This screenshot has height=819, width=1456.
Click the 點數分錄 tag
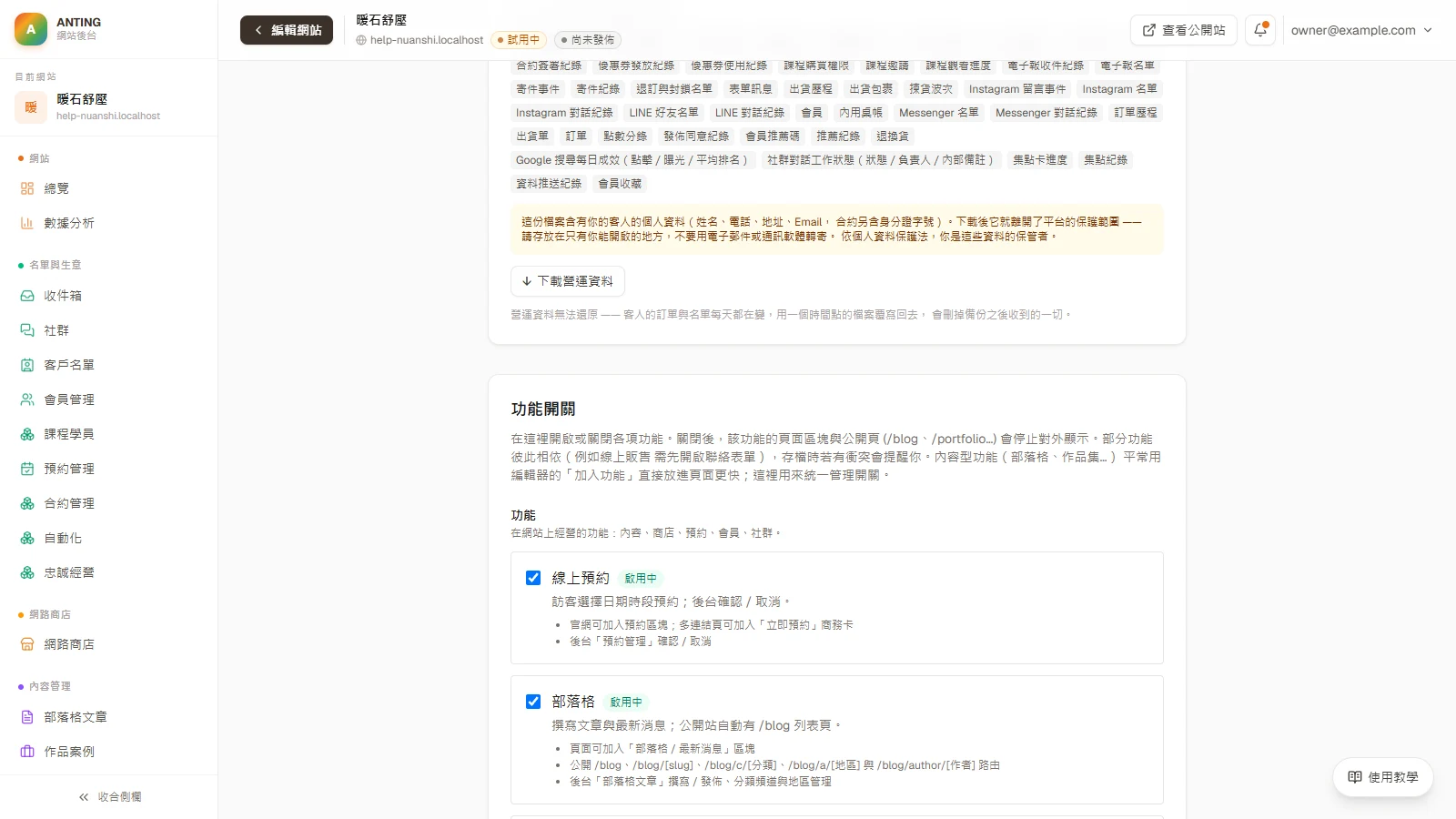625,136
